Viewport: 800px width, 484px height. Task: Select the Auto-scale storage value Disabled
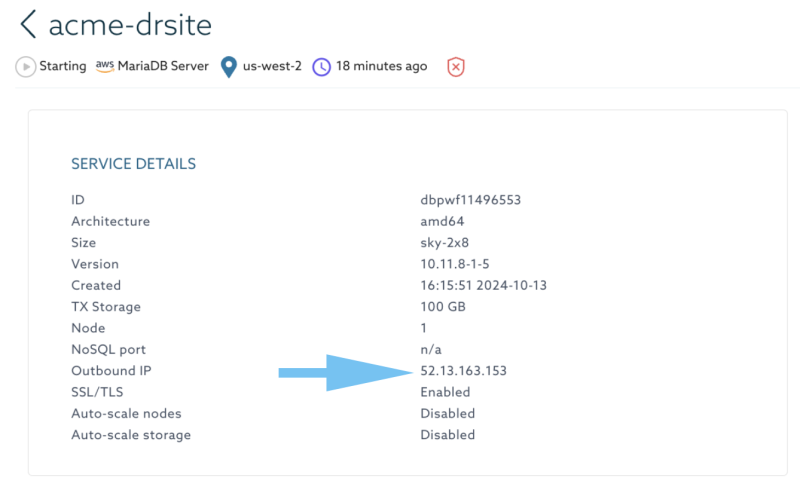point(447,435)
